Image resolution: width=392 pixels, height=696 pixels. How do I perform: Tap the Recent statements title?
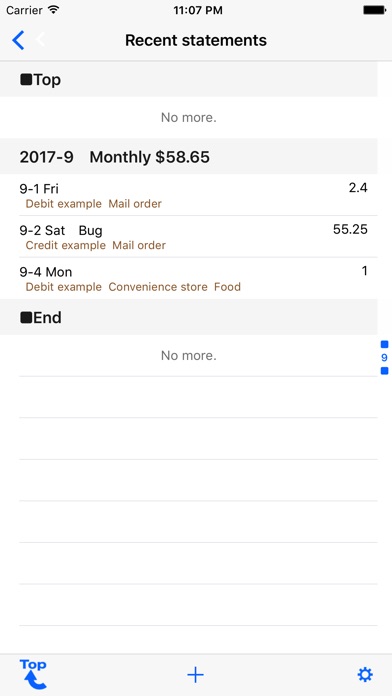tap(196, 40)
